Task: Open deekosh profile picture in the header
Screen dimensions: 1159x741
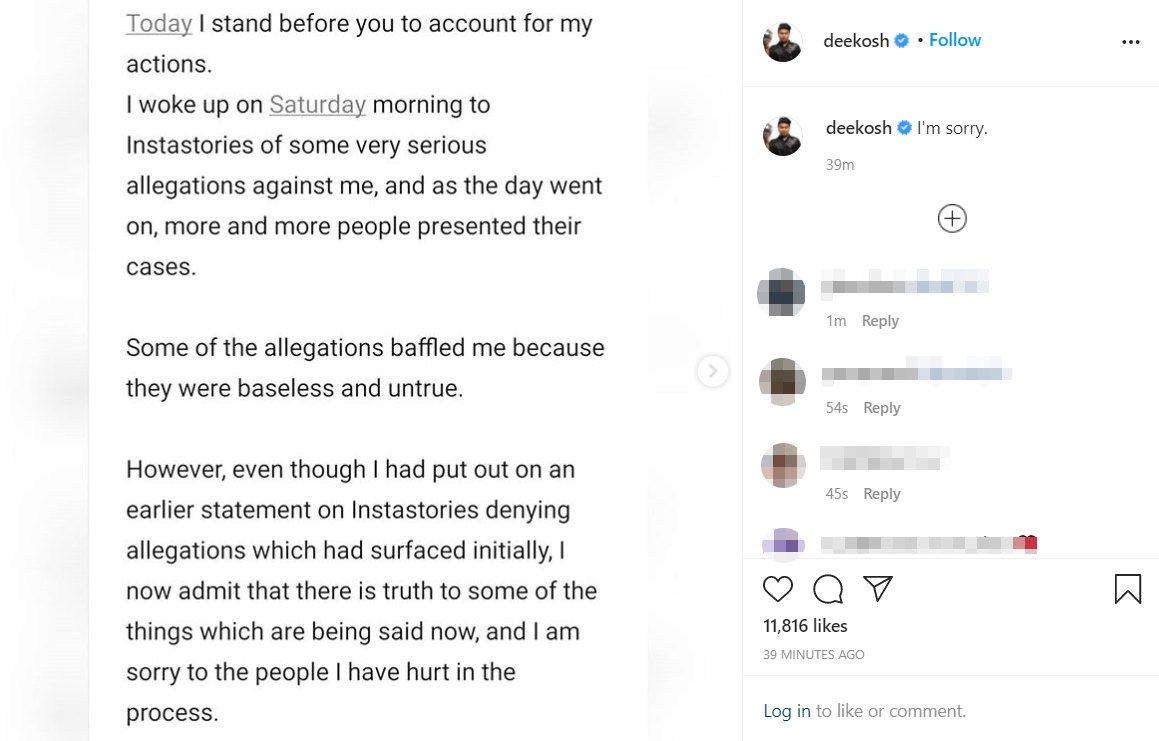Action: (x=783, y=42)
